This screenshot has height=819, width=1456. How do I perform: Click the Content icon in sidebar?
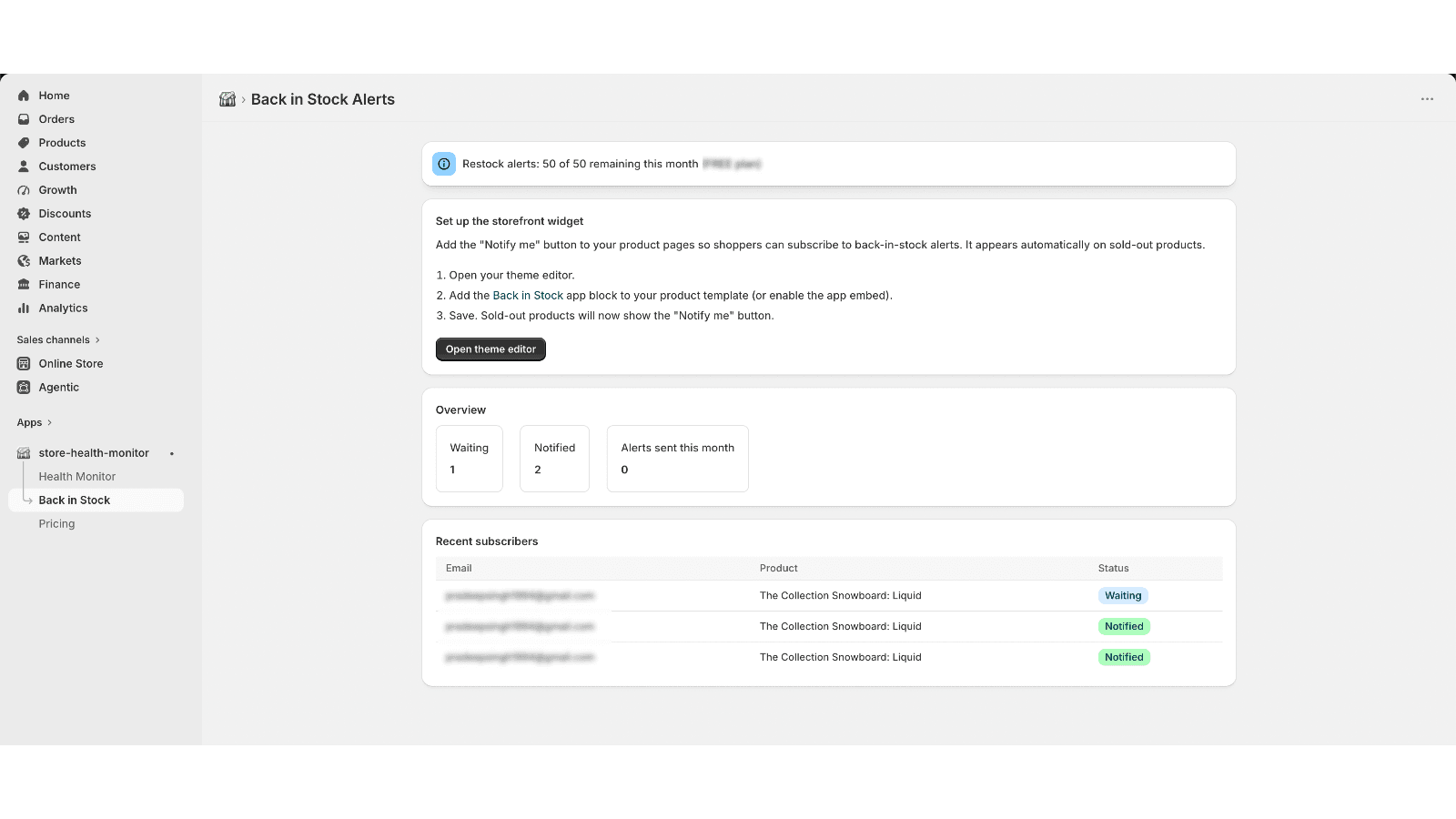coord(24,238)
